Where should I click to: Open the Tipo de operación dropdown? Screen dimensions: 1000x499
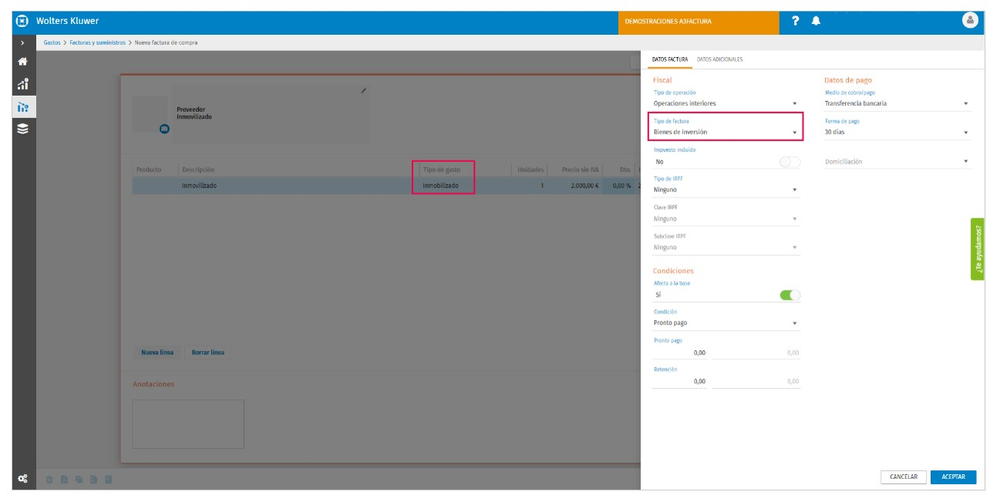(x=726, y=103)
